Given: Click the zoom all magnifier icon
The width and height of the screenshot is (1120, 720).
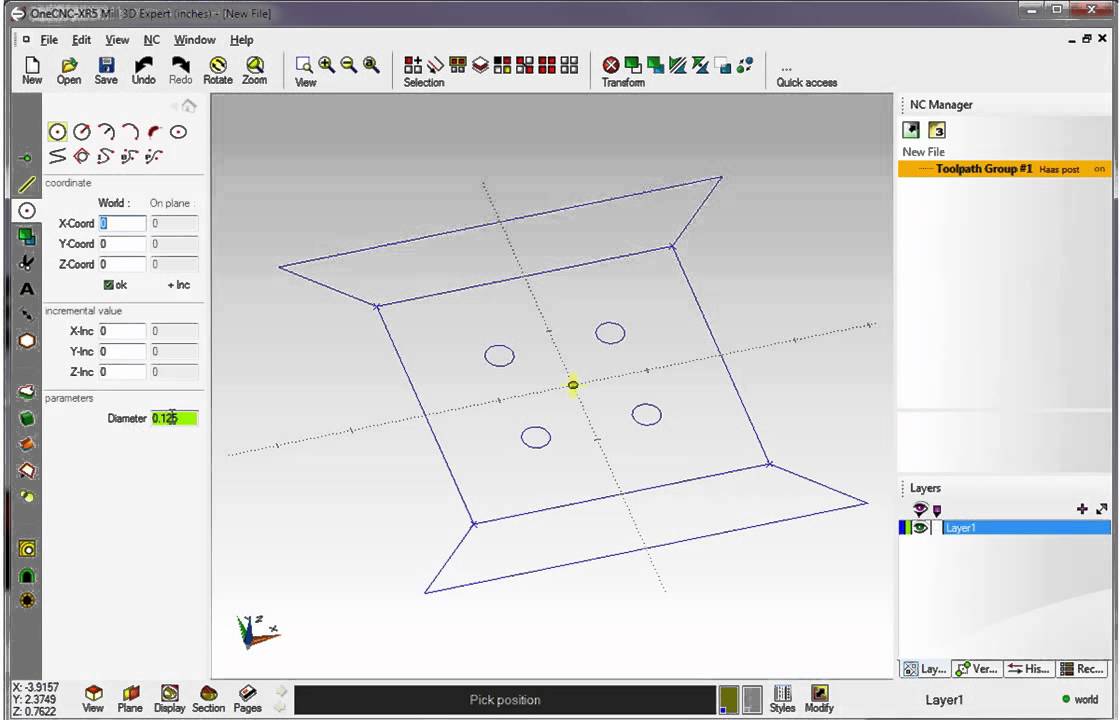Looking at the screenshot, I should coord(371,65).
